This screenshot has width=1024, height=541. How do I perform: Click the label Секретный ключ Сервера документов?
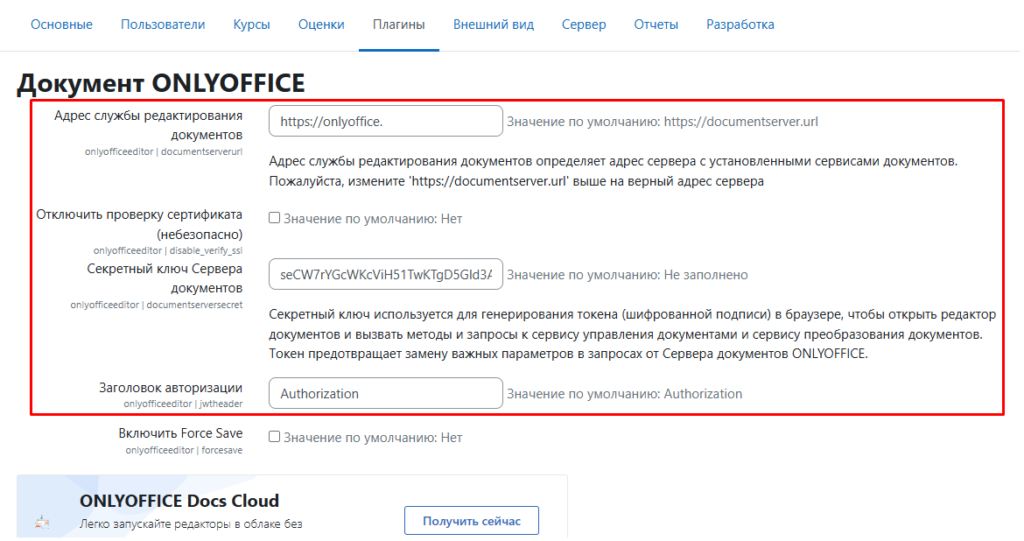165,278
